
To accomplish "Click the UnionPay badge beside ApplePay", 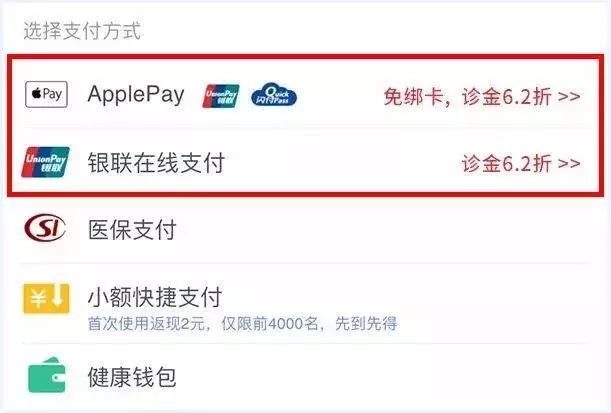I will point(221,96).
